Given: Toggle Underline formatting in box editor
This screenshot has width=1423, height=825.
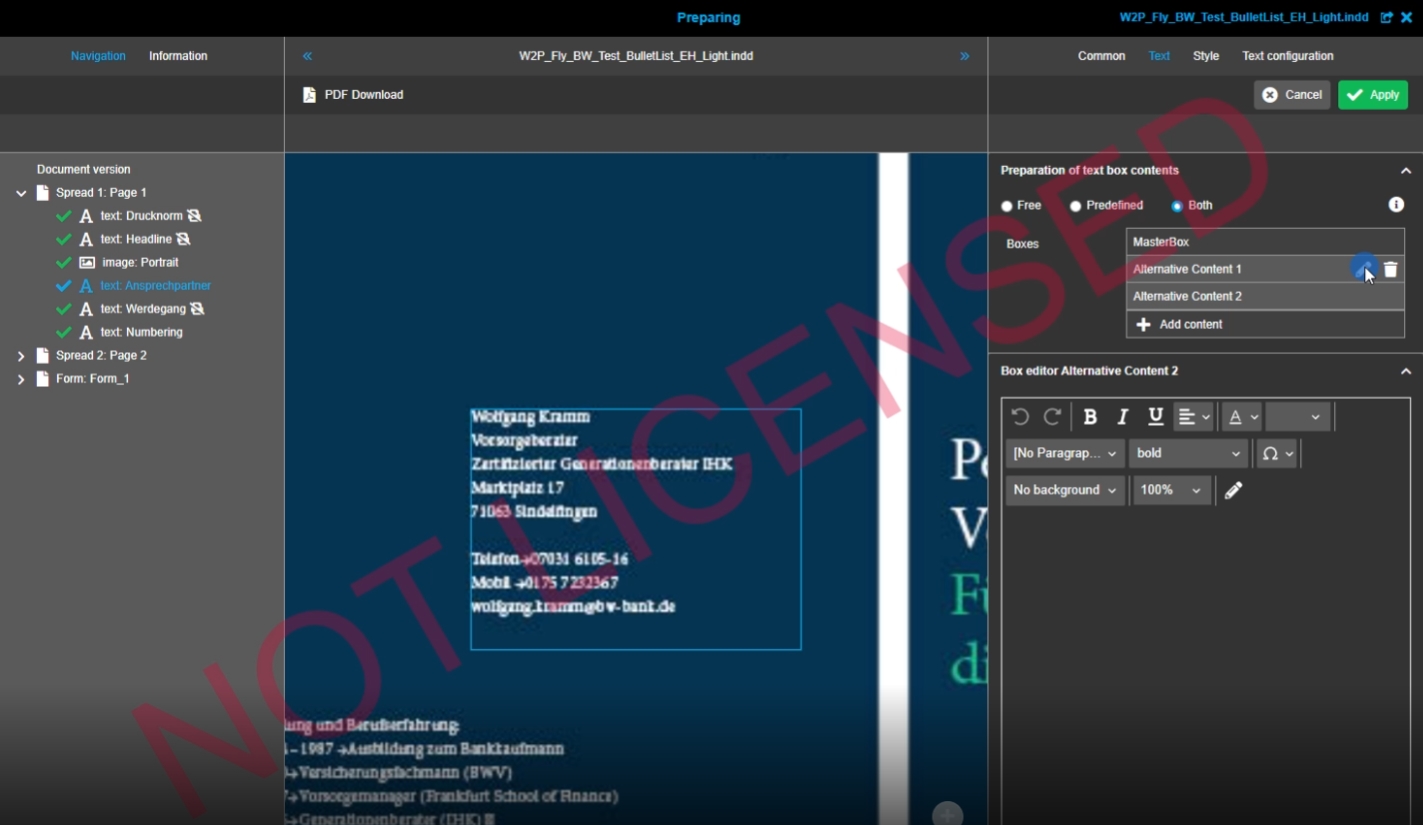Looking at the screenshot, I should (1155, 417).
